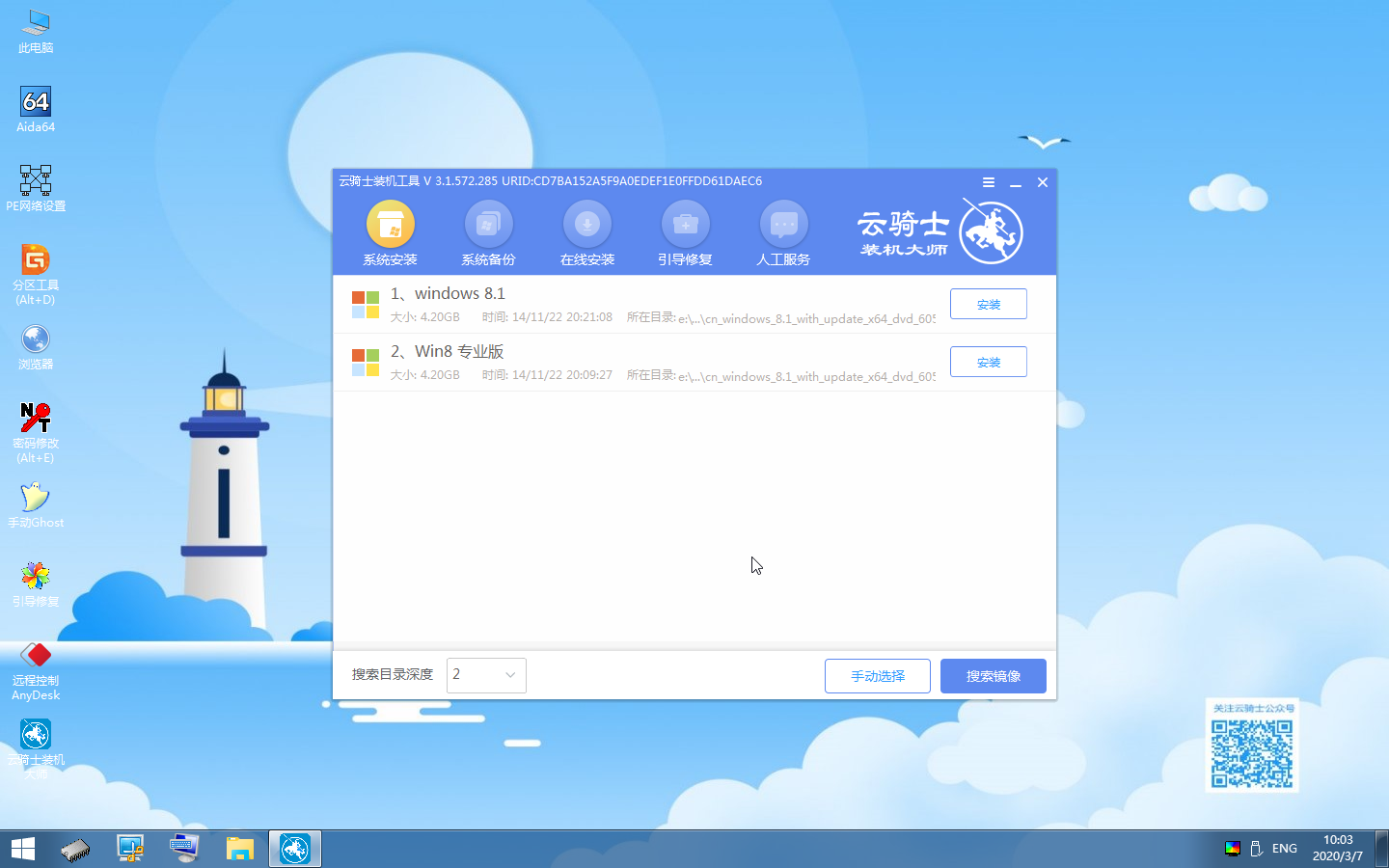
Task: Open File Explorer from taskbar
Action: [x=240, y=849]
